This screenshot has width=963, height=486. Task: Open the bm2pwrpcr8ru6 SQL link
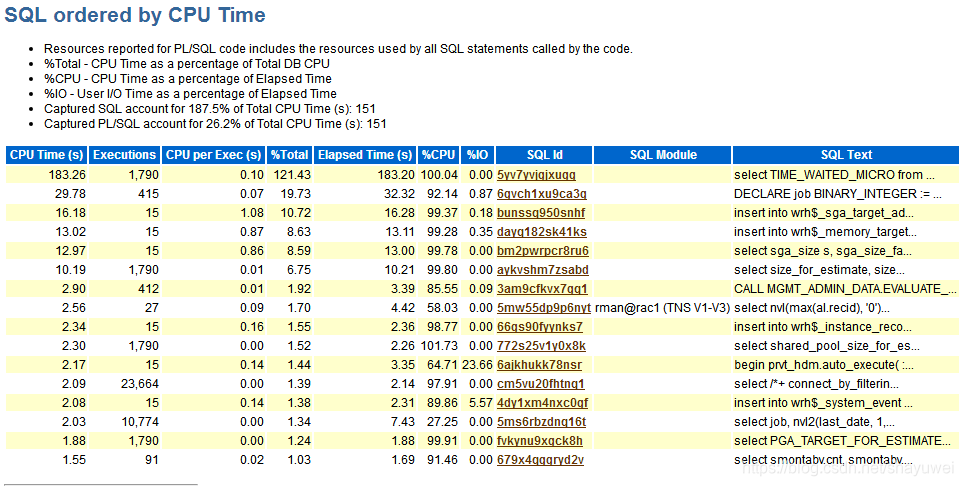(543, 251)
